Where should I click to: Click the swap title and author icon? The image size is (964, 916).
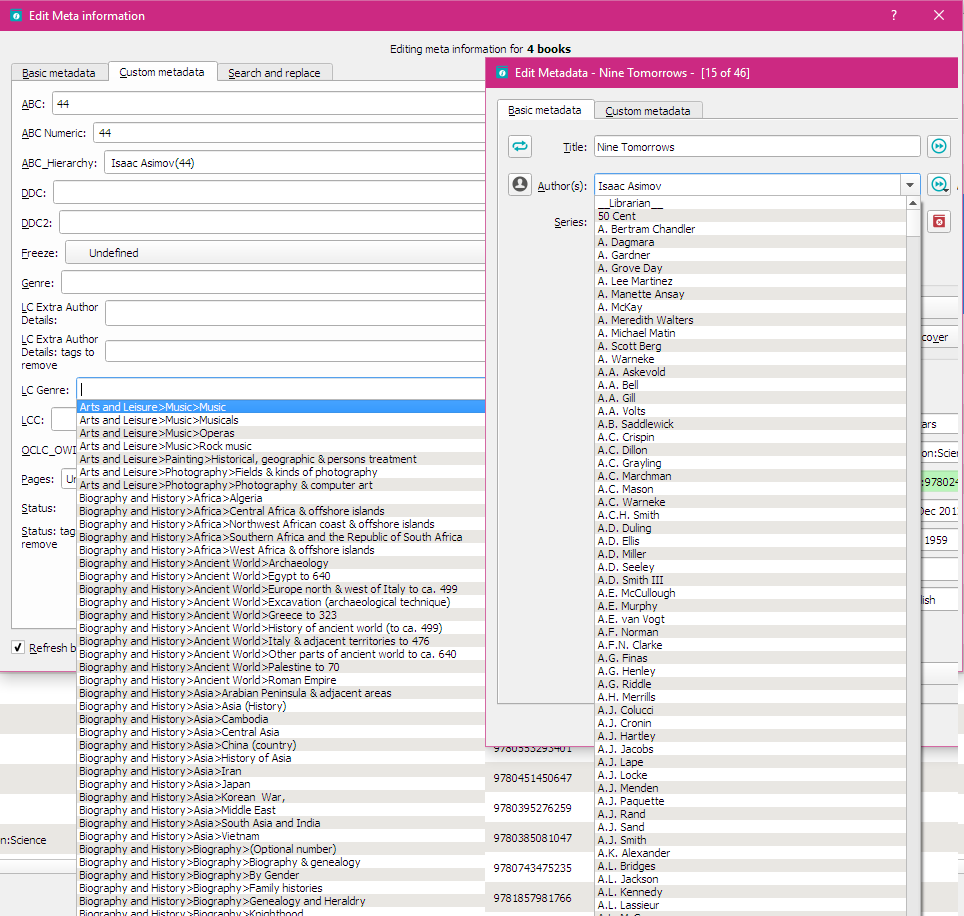pyautogui.click(x=520, y=147)
